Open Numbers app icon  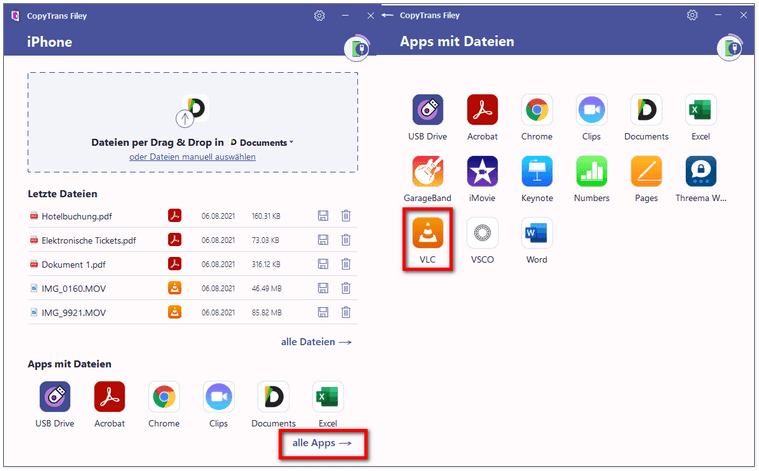point(592,171)
